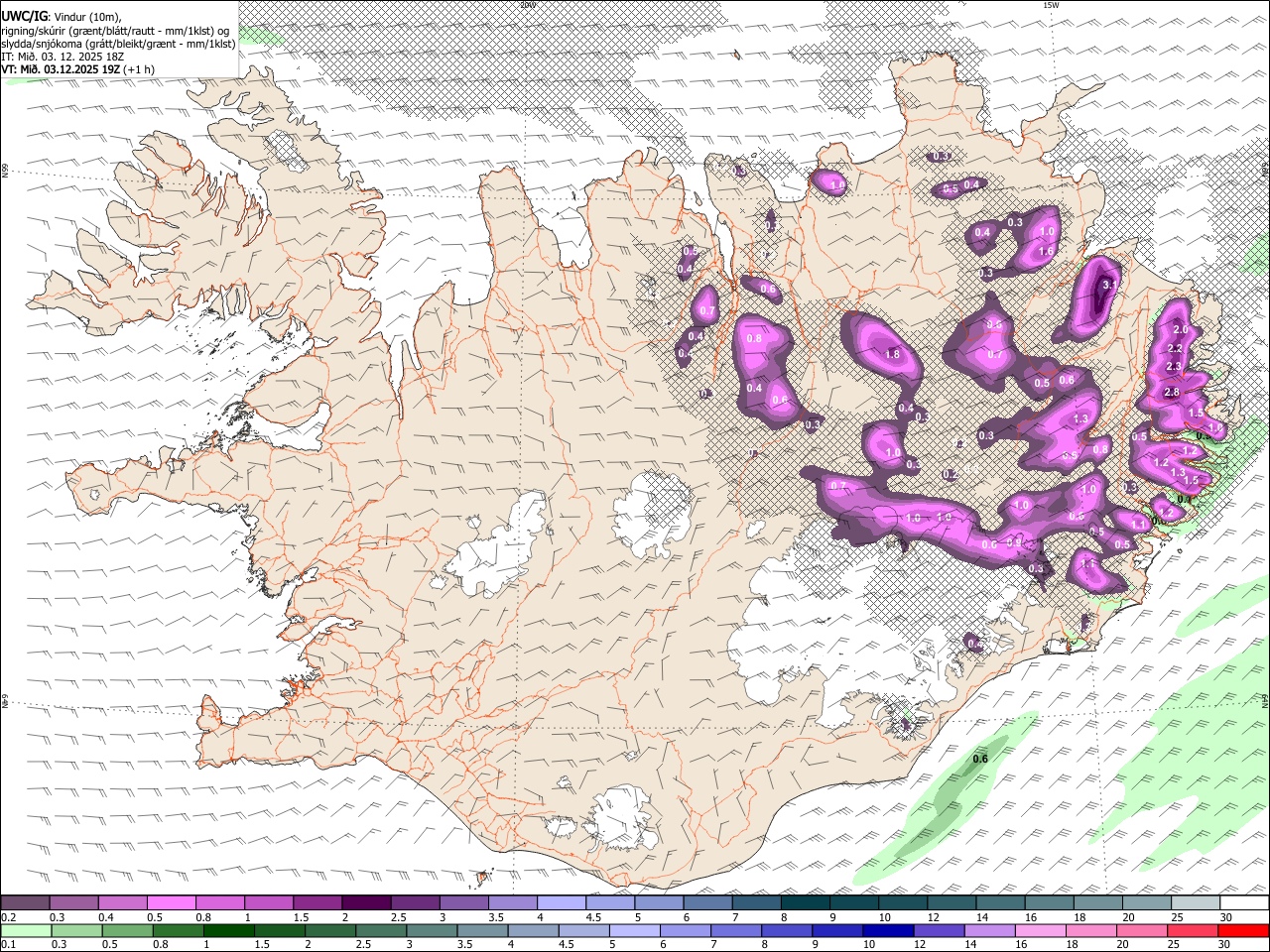1270x952 pixels.
Task: Click the green '0.6' rain value offshore southeast
Action: pyautogui.click(x=980, y=760)
